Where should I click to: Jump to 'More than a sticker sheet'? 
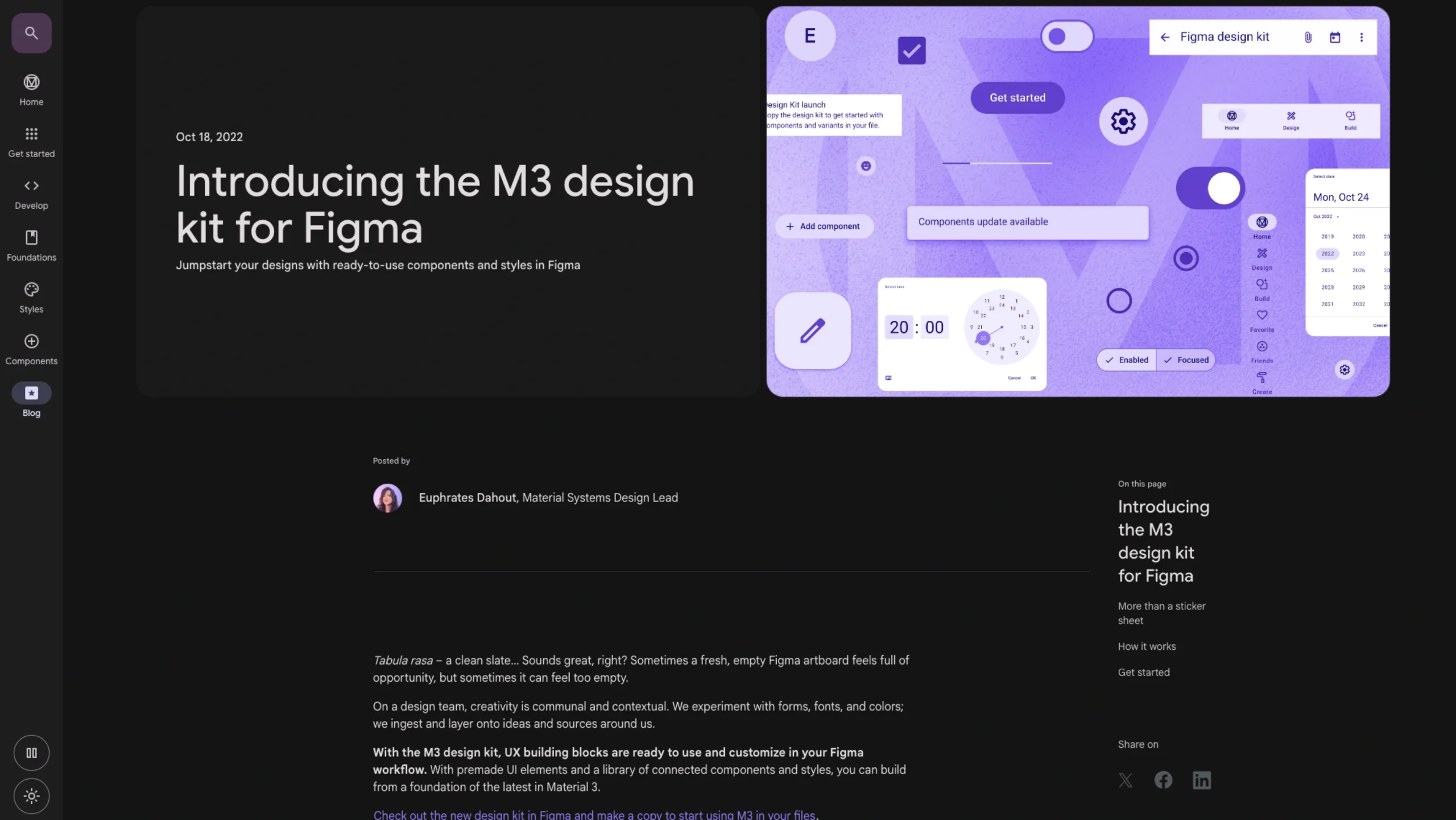point(1161,613)
